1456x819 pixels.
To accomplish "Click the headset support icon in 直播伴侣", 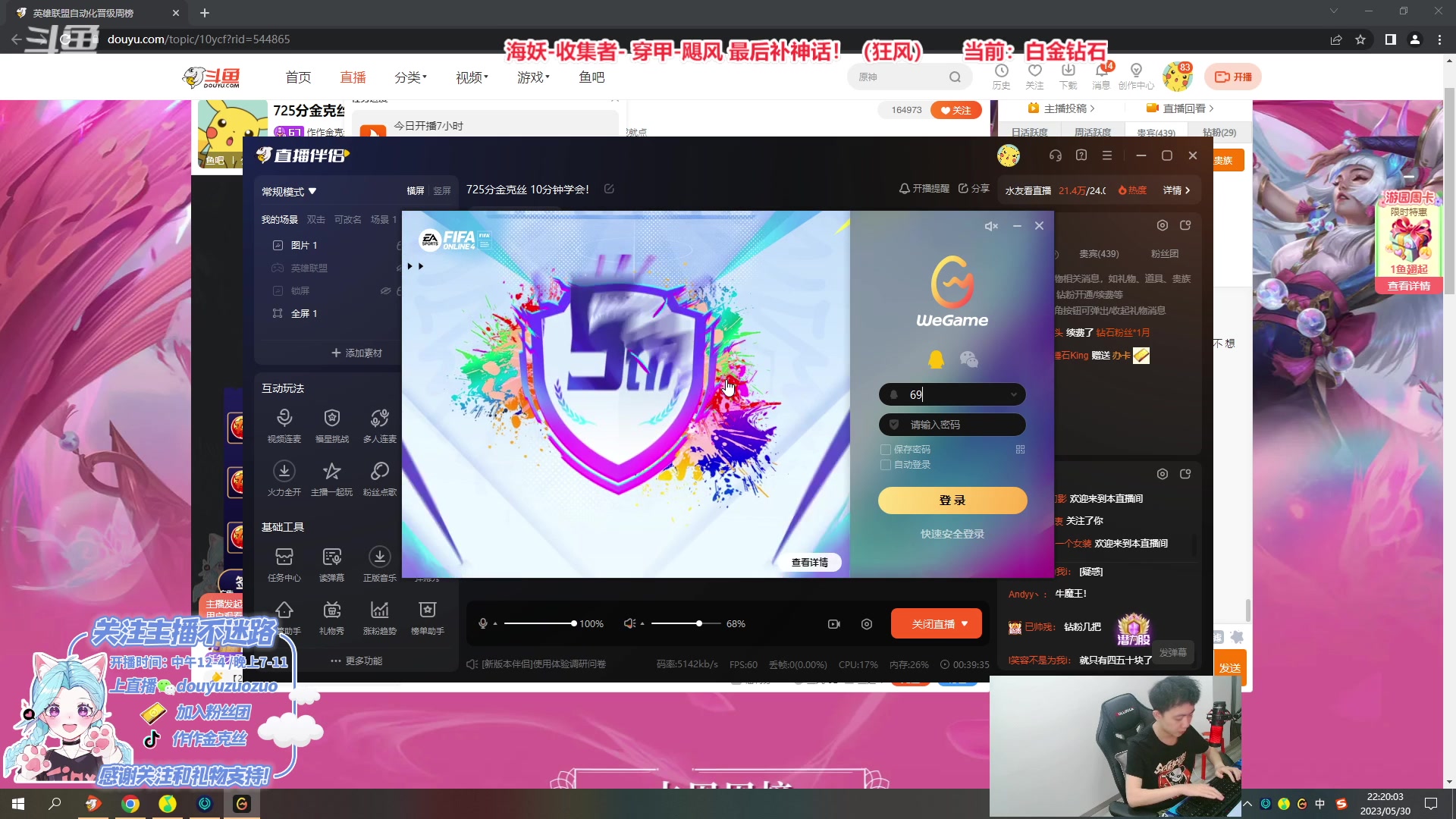I will [x=1056, y=155].
